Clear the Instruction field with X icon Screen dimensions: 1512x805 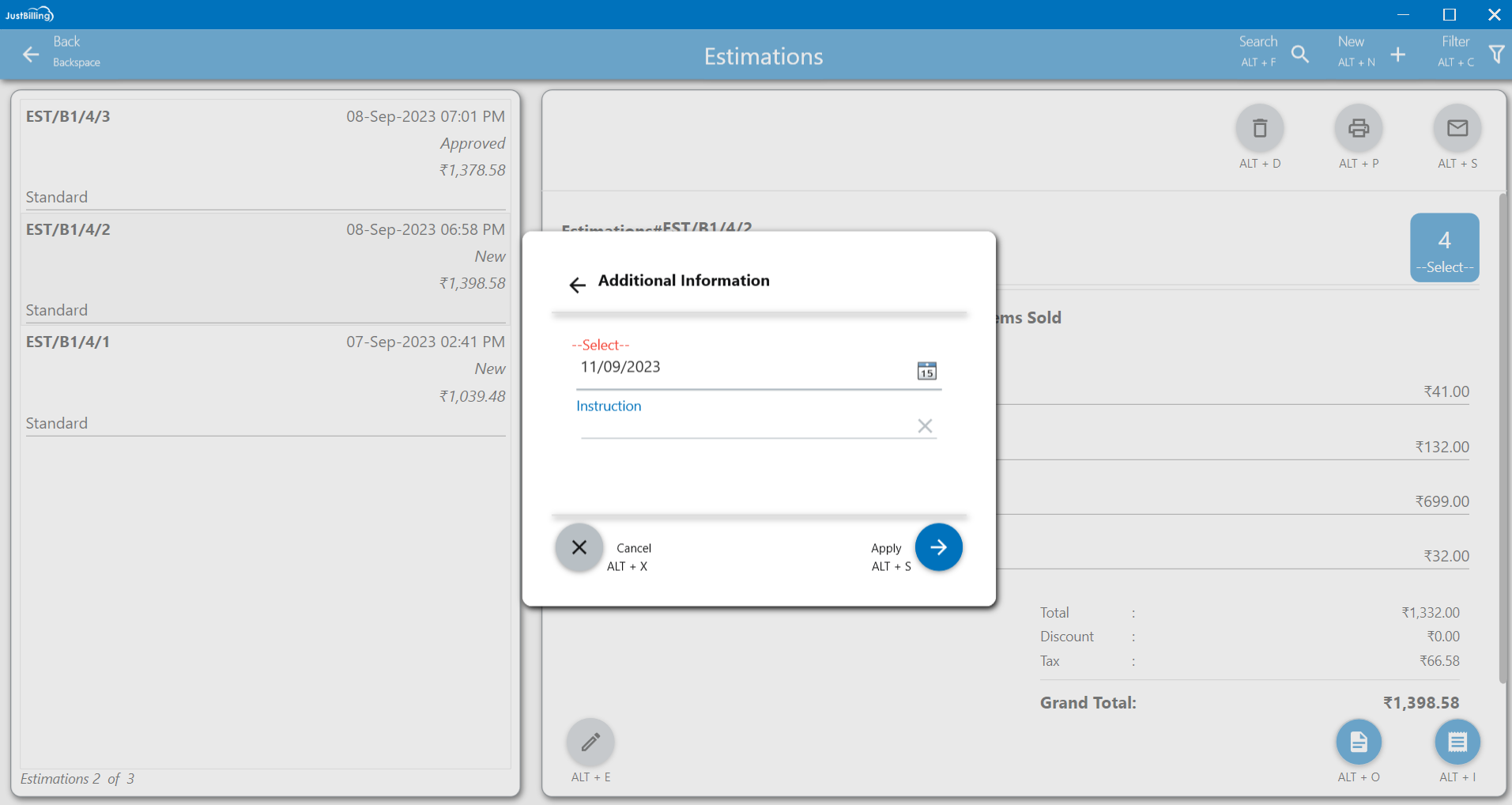pyautogui.click(x=925, y=426)
